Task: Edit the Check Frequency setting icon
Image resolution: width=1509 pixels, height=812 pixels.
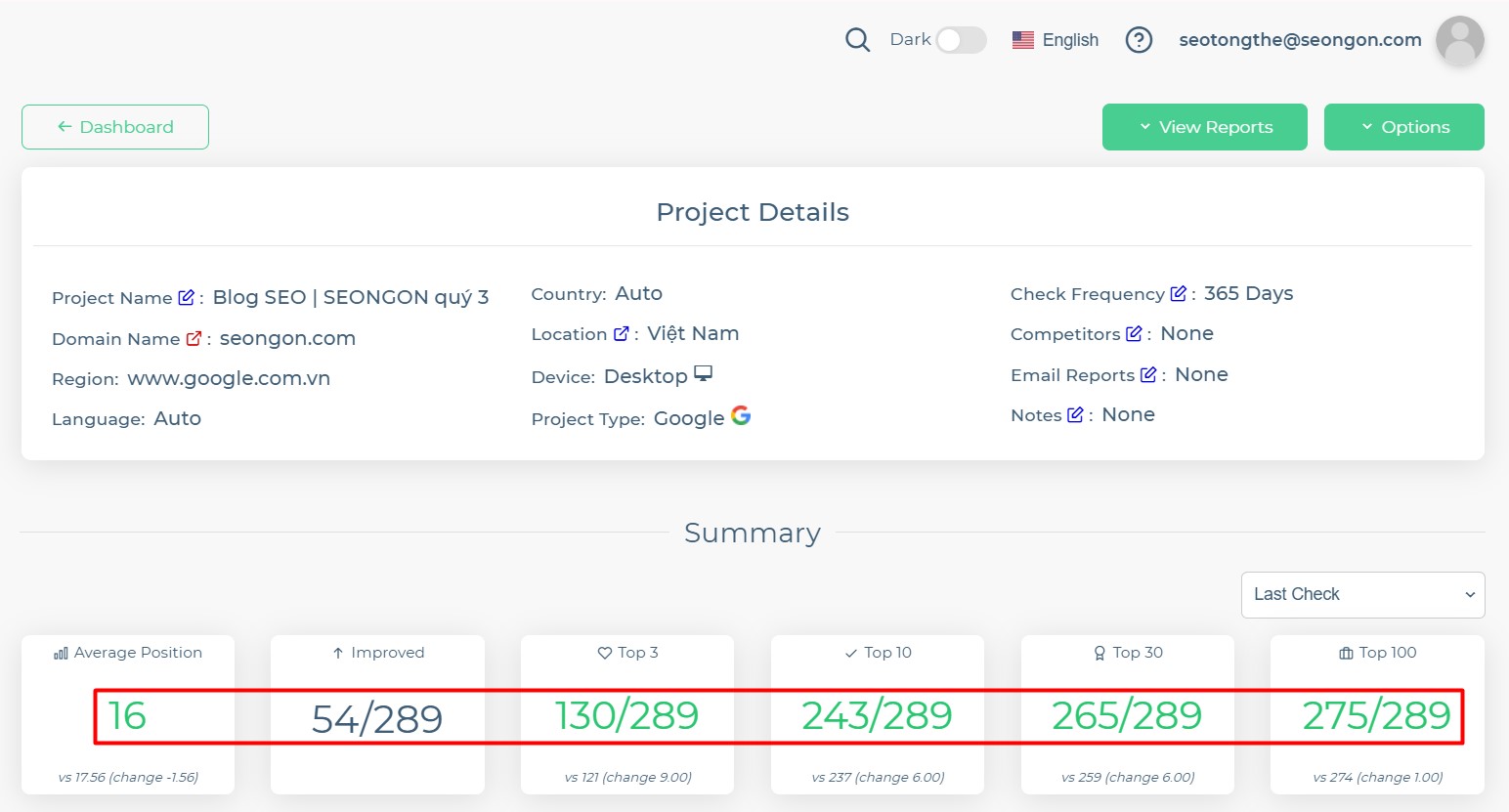Action: (x=1179, y=293)
